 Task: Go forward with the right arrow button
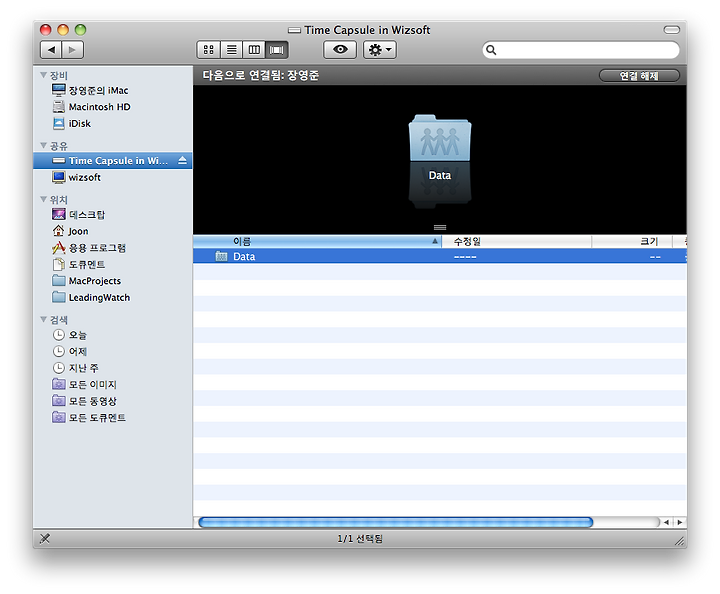click(x=73, y=50)
